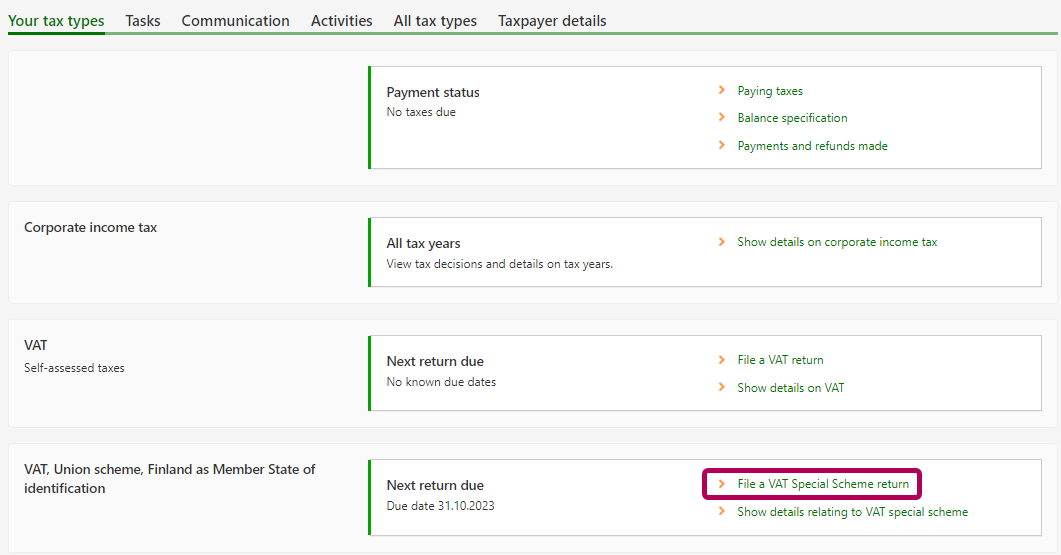Open the Your tax types tab
The image size is (1061, 555).
(x=56, y=21)
